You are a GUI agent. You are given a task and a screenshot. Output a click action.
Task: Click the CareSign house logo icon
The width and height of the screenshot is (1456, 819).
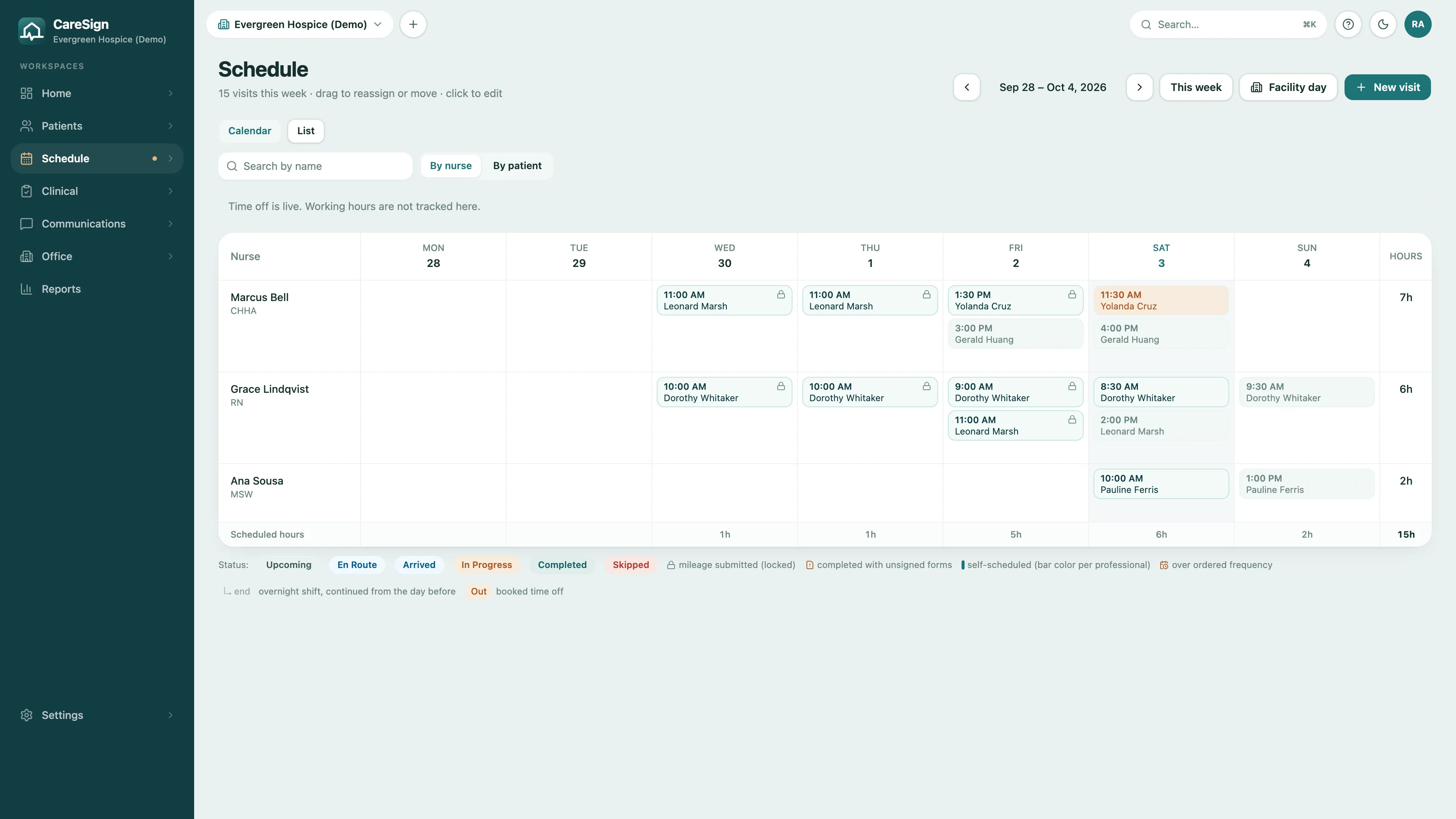coord(31,30)
